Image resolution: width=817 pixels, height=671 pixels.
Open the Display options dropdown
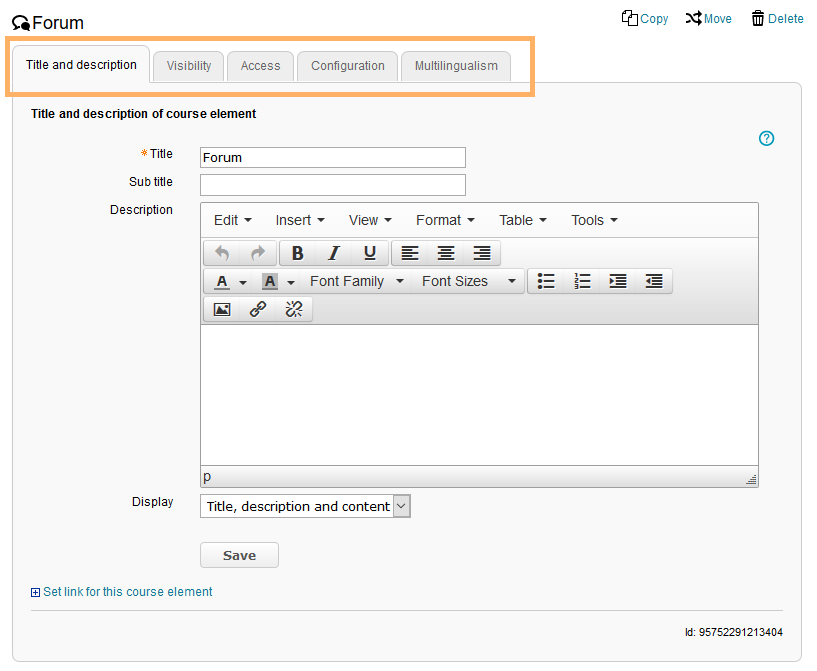(305, 507)
